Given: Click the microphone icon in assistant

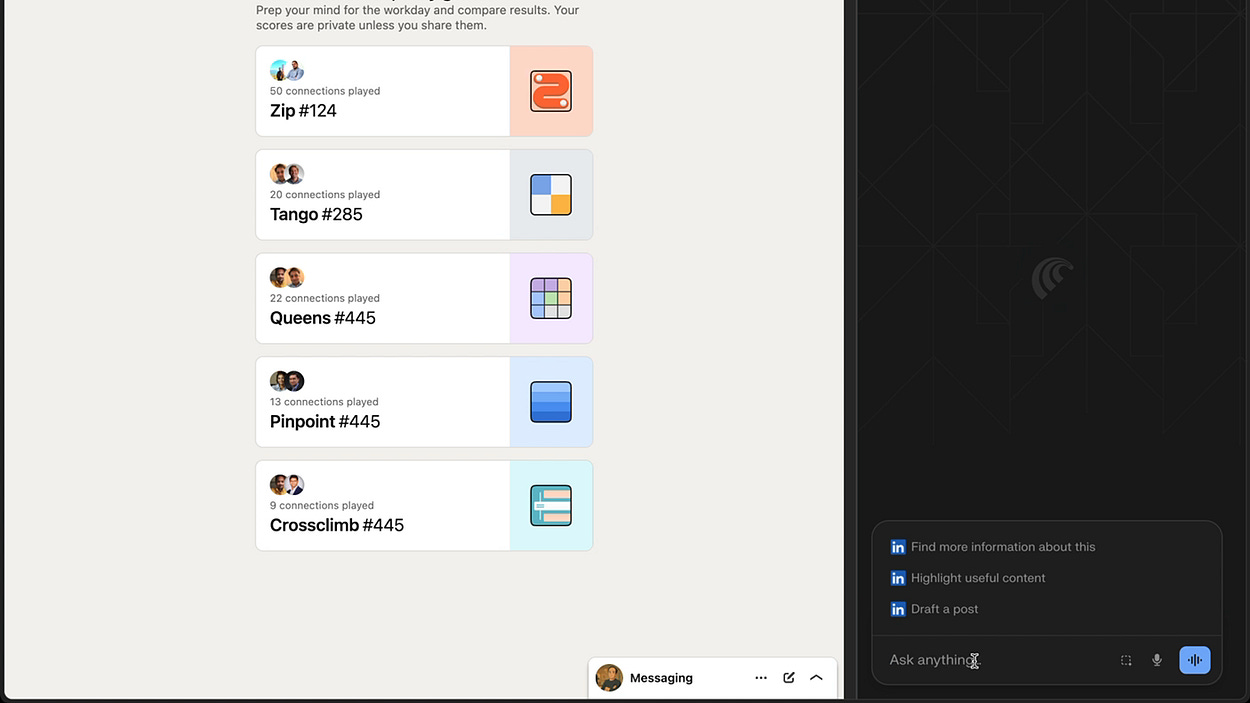Looking at the screenshot, I should click(1157, 660).
